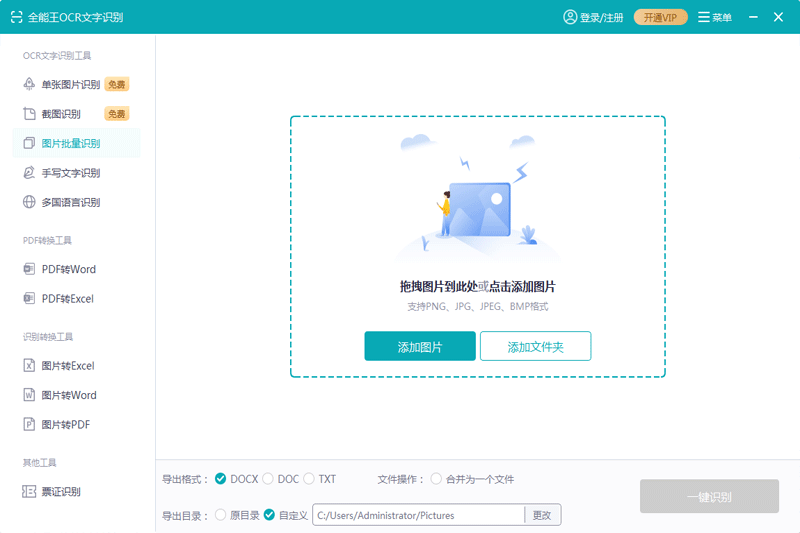Click the 图片转Excel sidebar icon
The image size is (800, 533).
click(29, 366)
